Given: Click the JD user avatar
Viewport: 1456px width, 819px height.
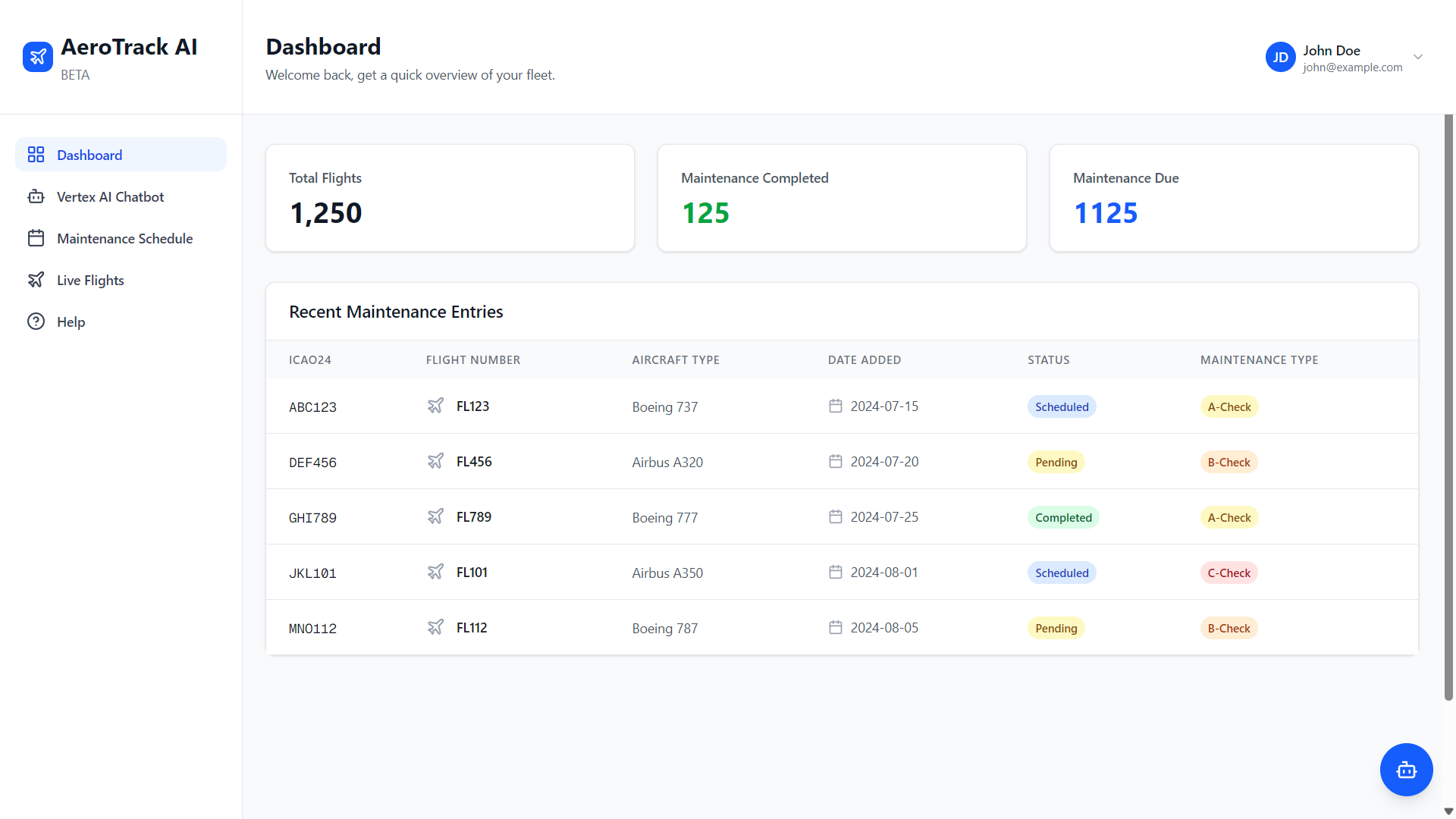Looking at the screenshot, I should point(1280,57).
